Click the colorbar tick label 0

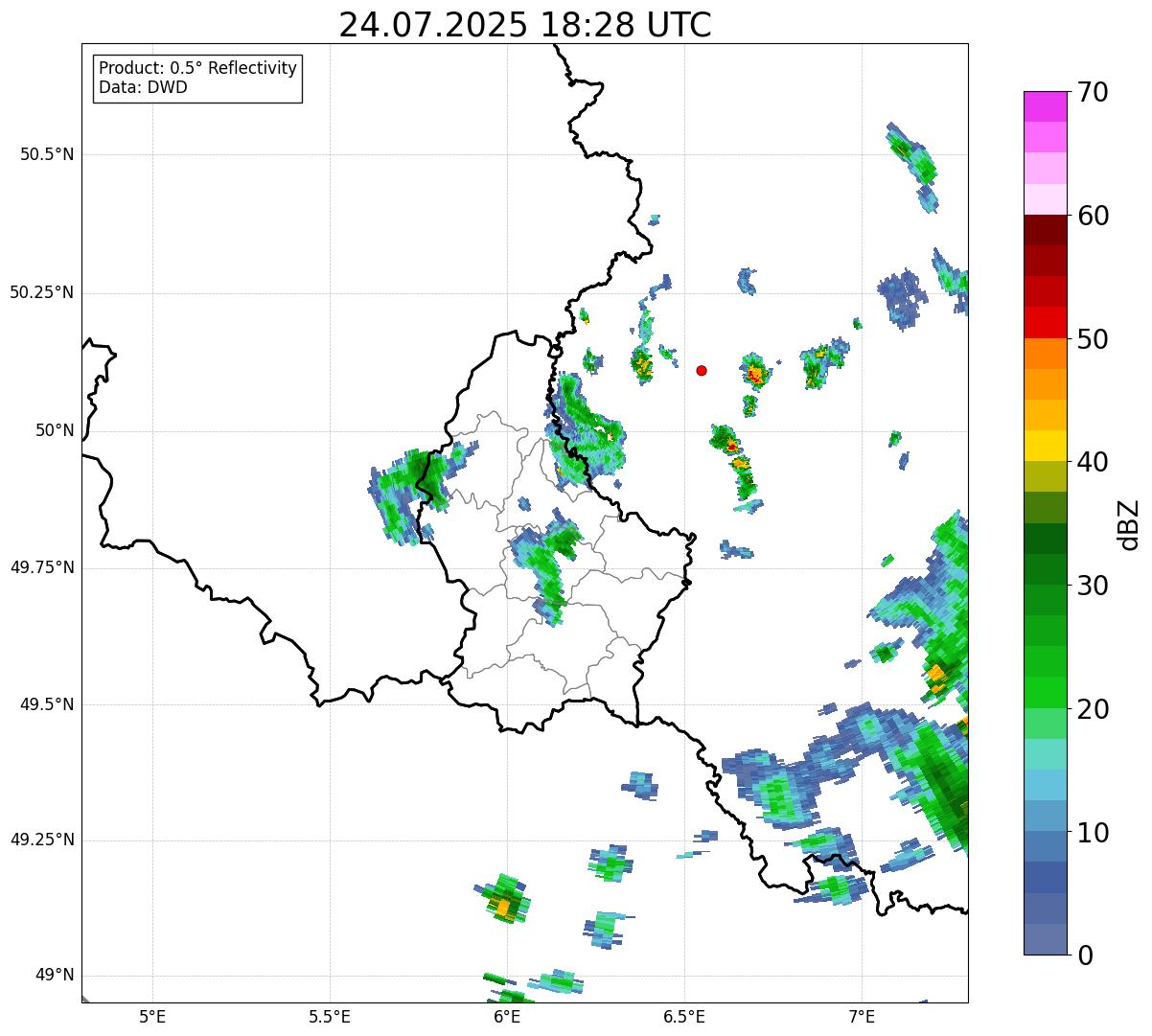pyautogui.click(x=1083, y=955)
